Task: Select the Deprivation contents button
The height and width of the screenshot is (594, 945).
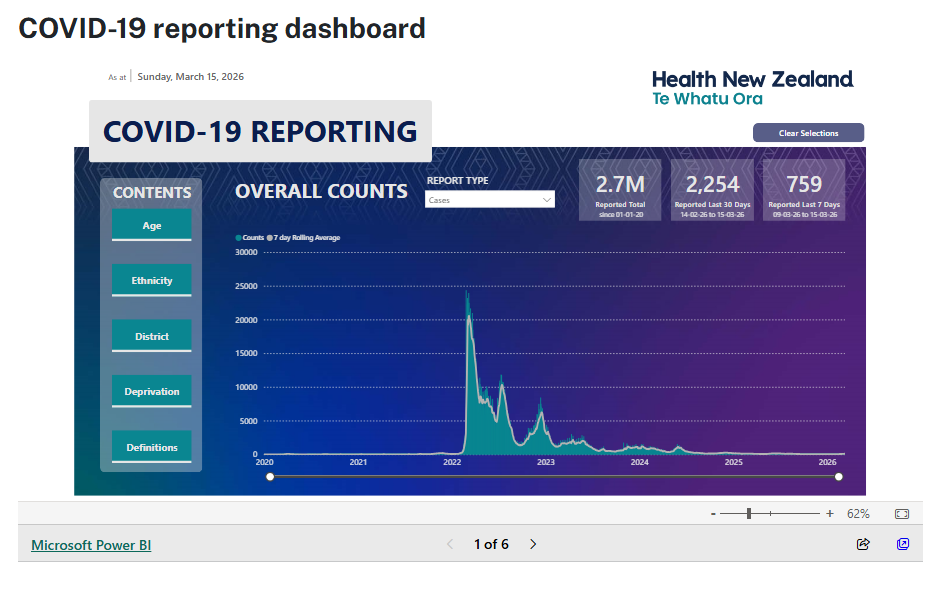Action: (151, 392)
